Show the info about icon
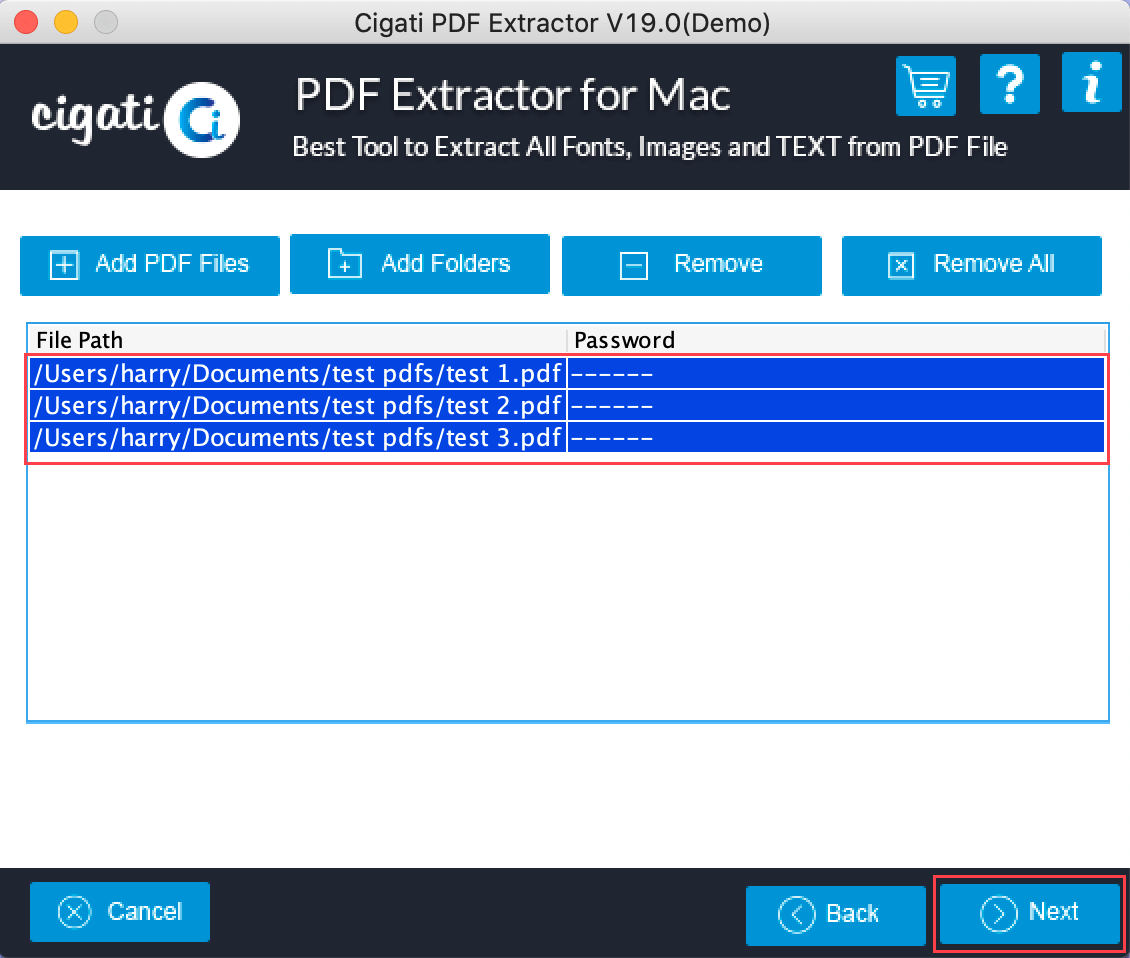 (x=1091, y=83)
